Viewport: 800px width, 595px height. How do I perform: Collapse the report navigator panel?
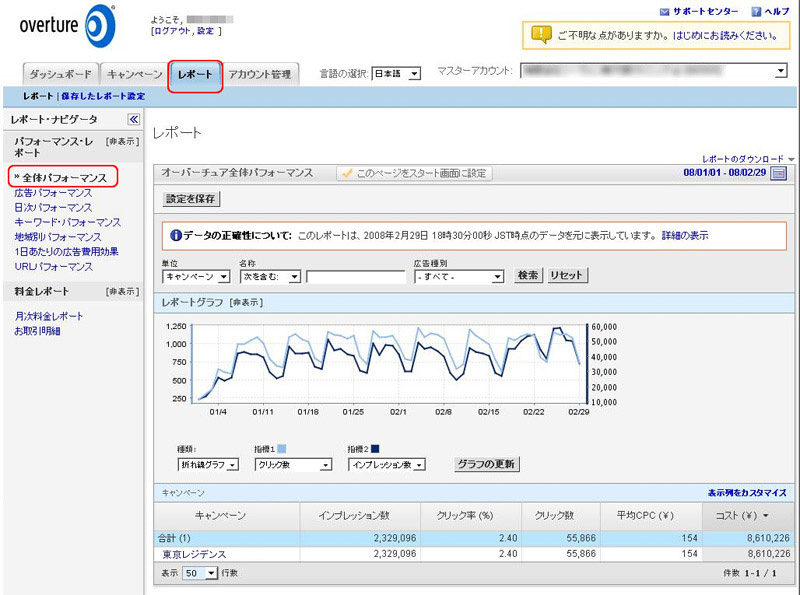134,119
